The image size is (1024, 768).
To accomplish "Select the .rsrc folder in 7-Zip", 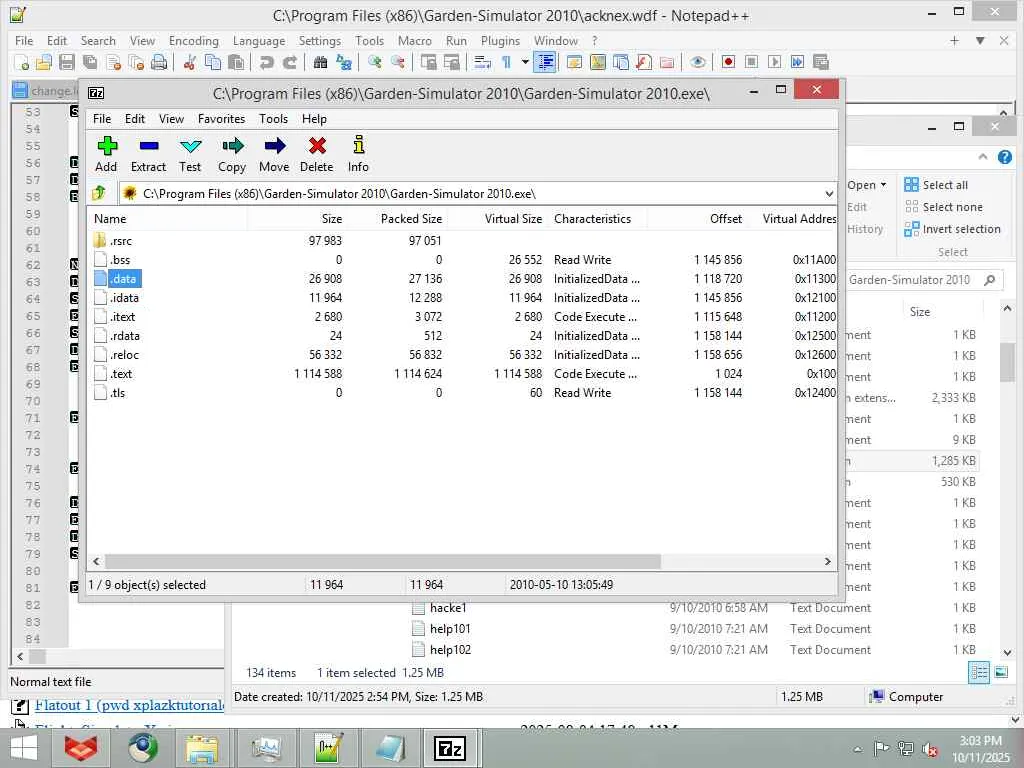I will (121, 241).
